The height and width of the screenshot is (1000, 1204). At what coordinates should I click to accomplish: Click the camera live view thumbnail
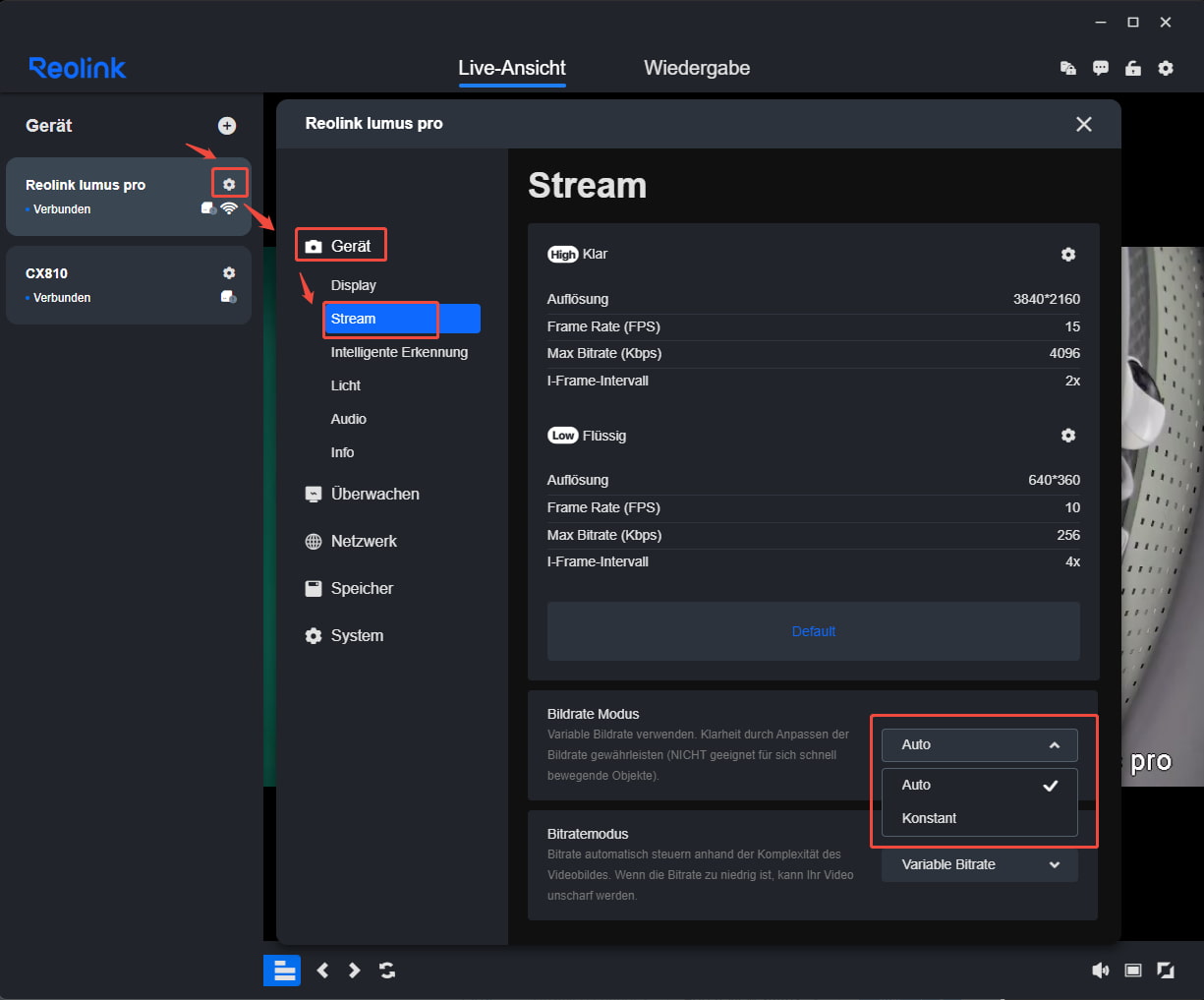(x=1163, y=516)
